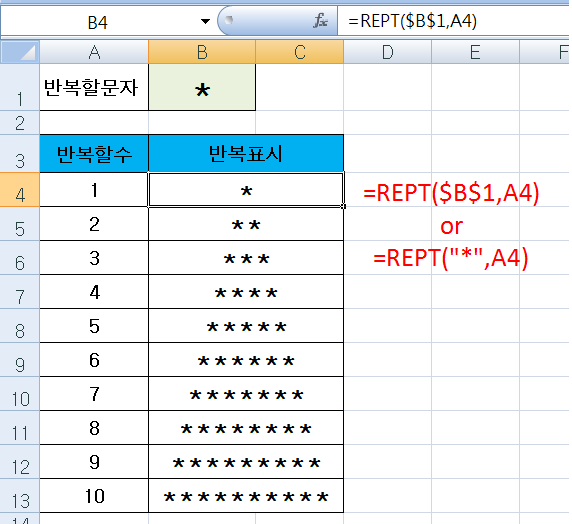Select row 7 header
Screen dimensions: 572x524
[20, 292]
